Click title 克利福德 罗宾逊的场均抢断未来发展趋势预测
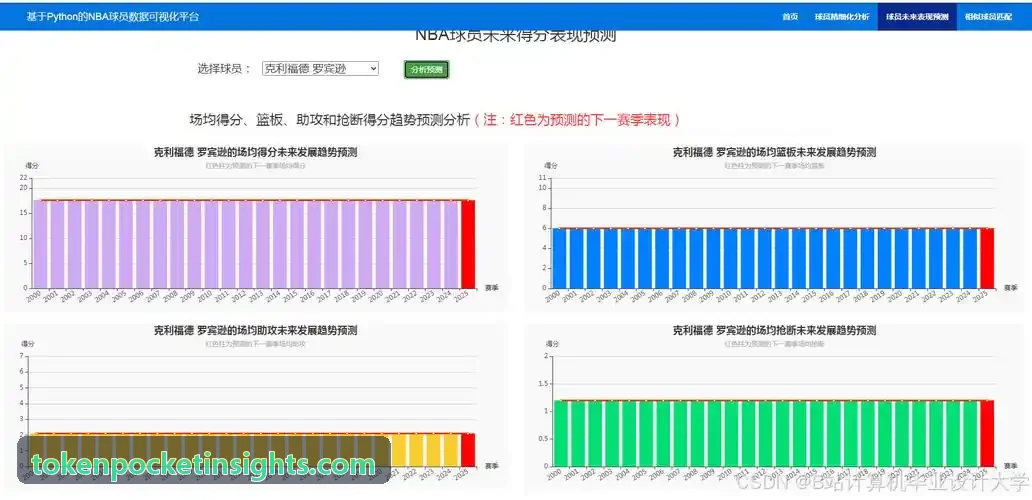1032x500 pixels. coord(774,330)
